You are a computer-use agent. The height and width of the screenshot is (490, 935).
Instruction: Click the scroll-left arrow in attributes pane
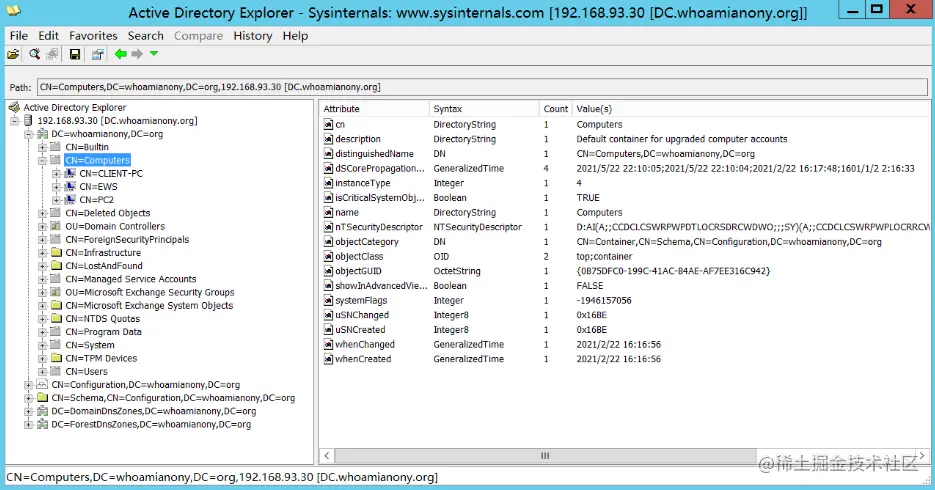click(x=326, y=455)
